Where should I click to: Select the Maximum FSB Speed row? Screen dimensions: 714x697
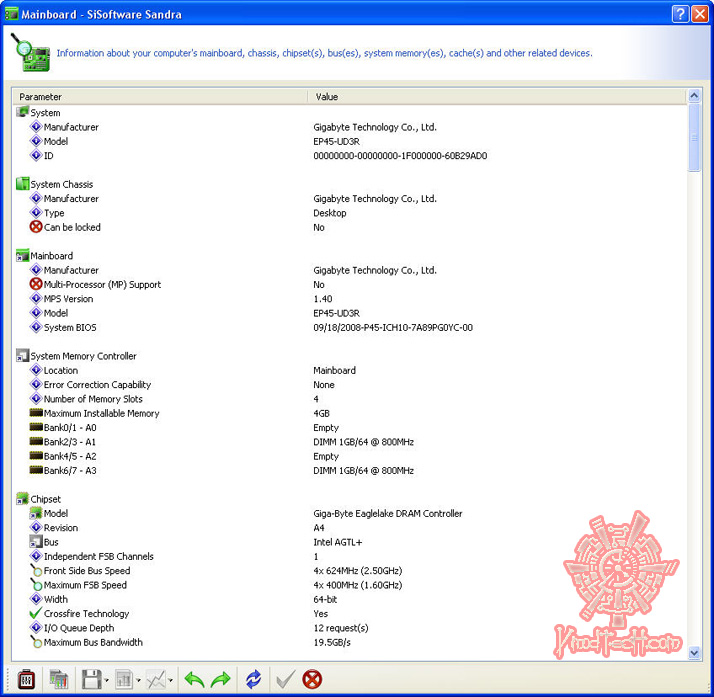(x=350, y=585)
